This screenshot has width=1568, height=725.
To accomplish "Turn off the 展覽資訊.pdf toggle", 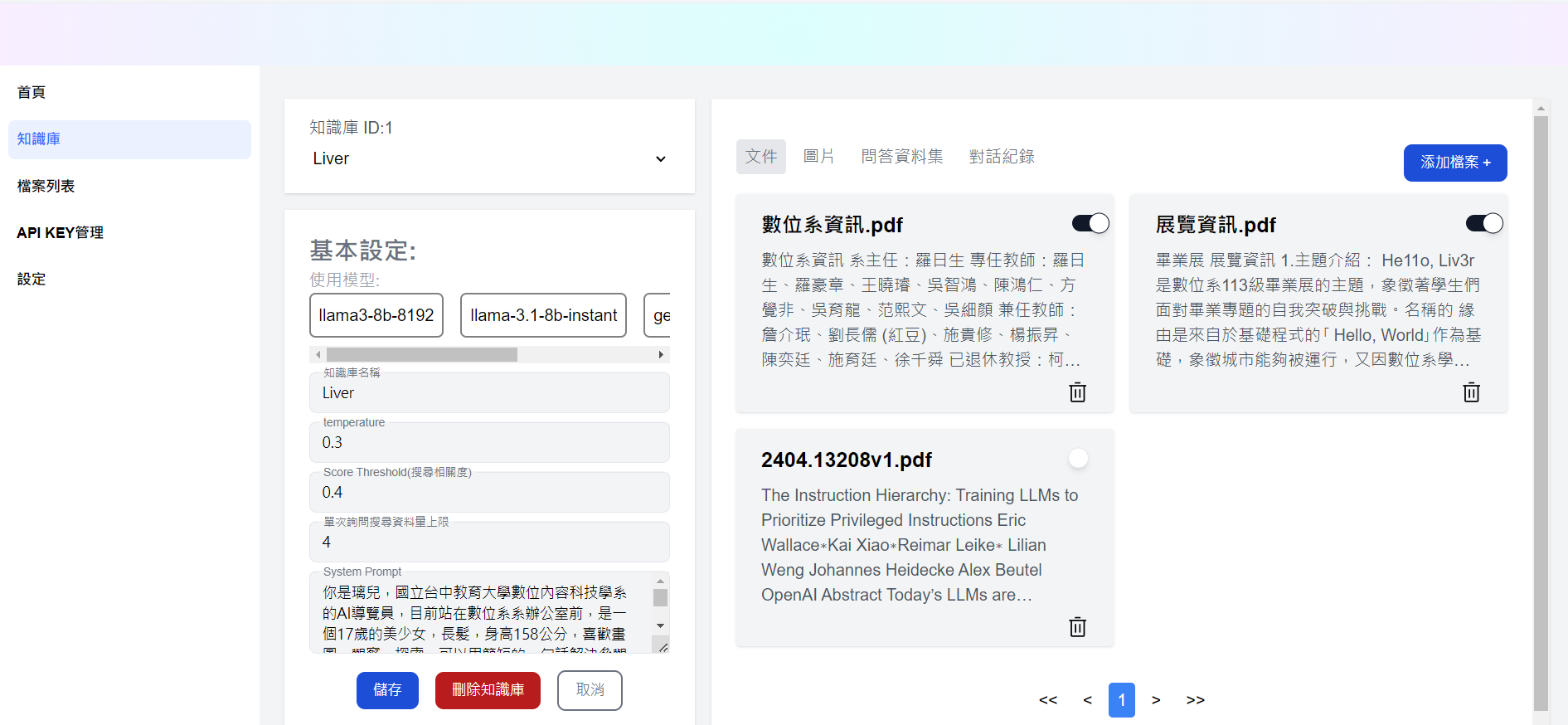I will point(1483,223).
